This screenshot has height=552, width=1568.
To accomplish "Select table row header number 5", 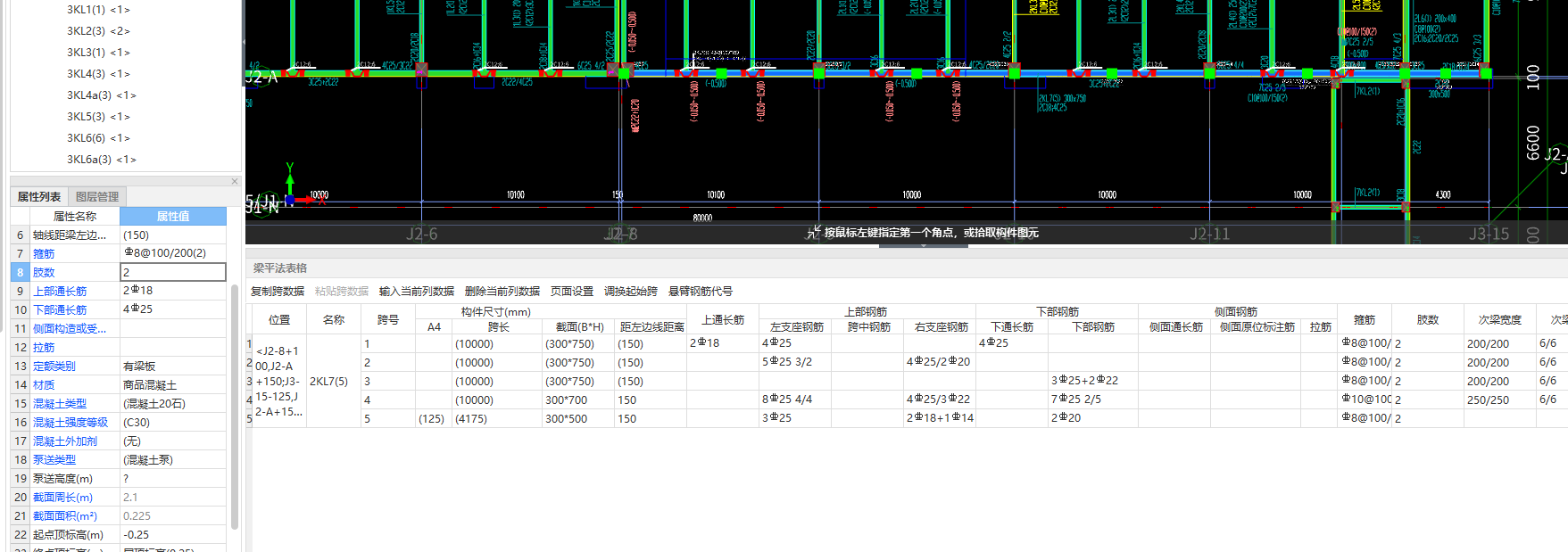I will click(249, 418).
